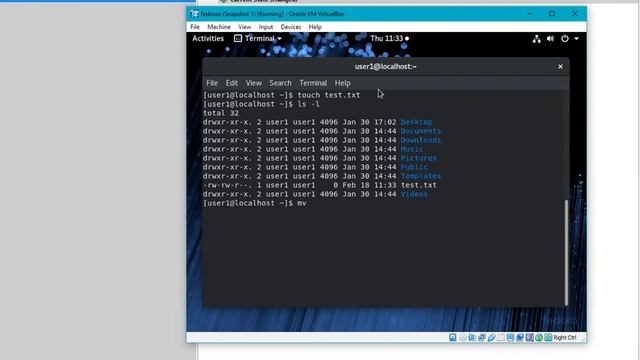Click the Documents directory name in listing
The image size is (640, 360).
coord(421,131)
